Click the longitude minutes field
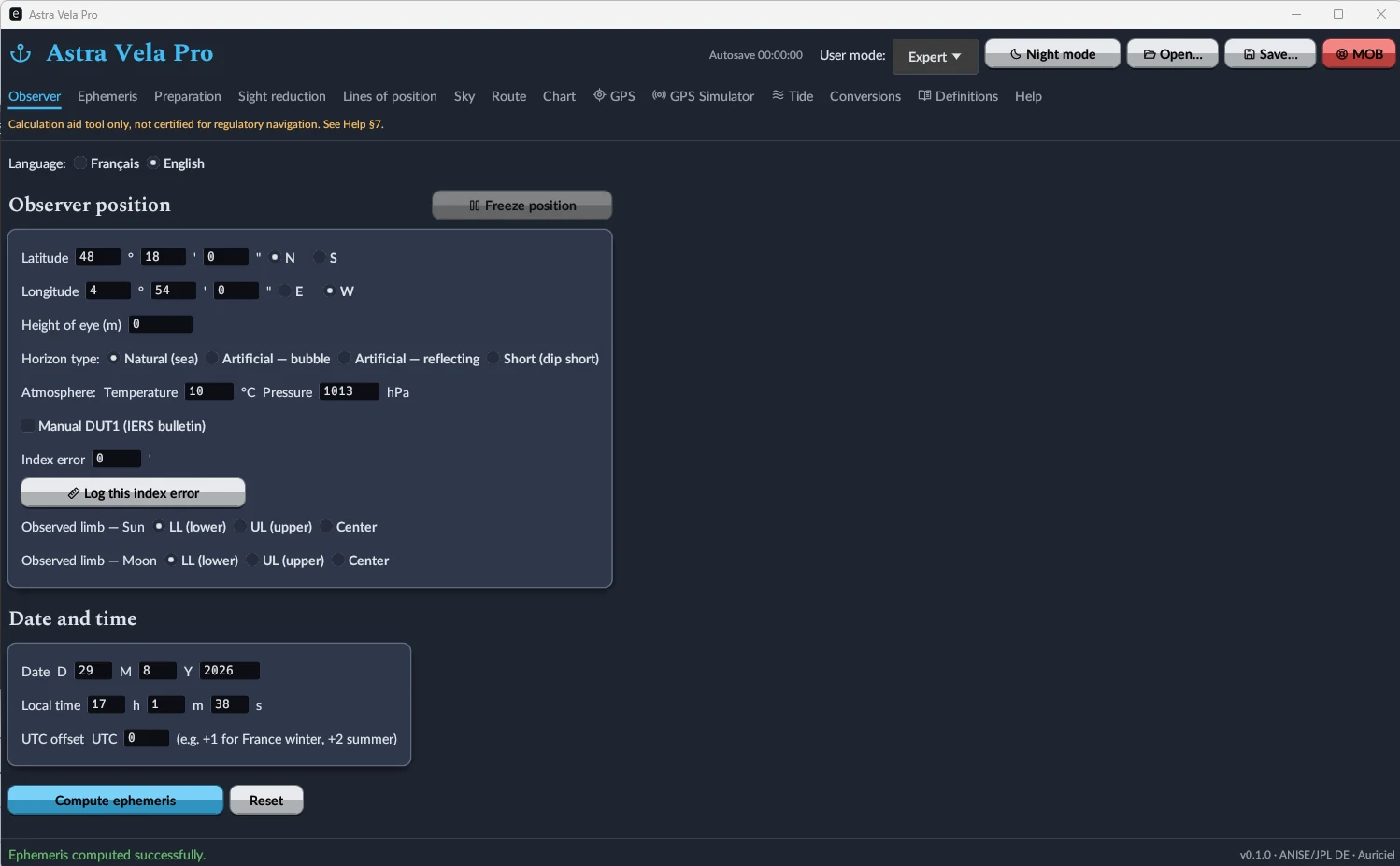 click(174, 291)
